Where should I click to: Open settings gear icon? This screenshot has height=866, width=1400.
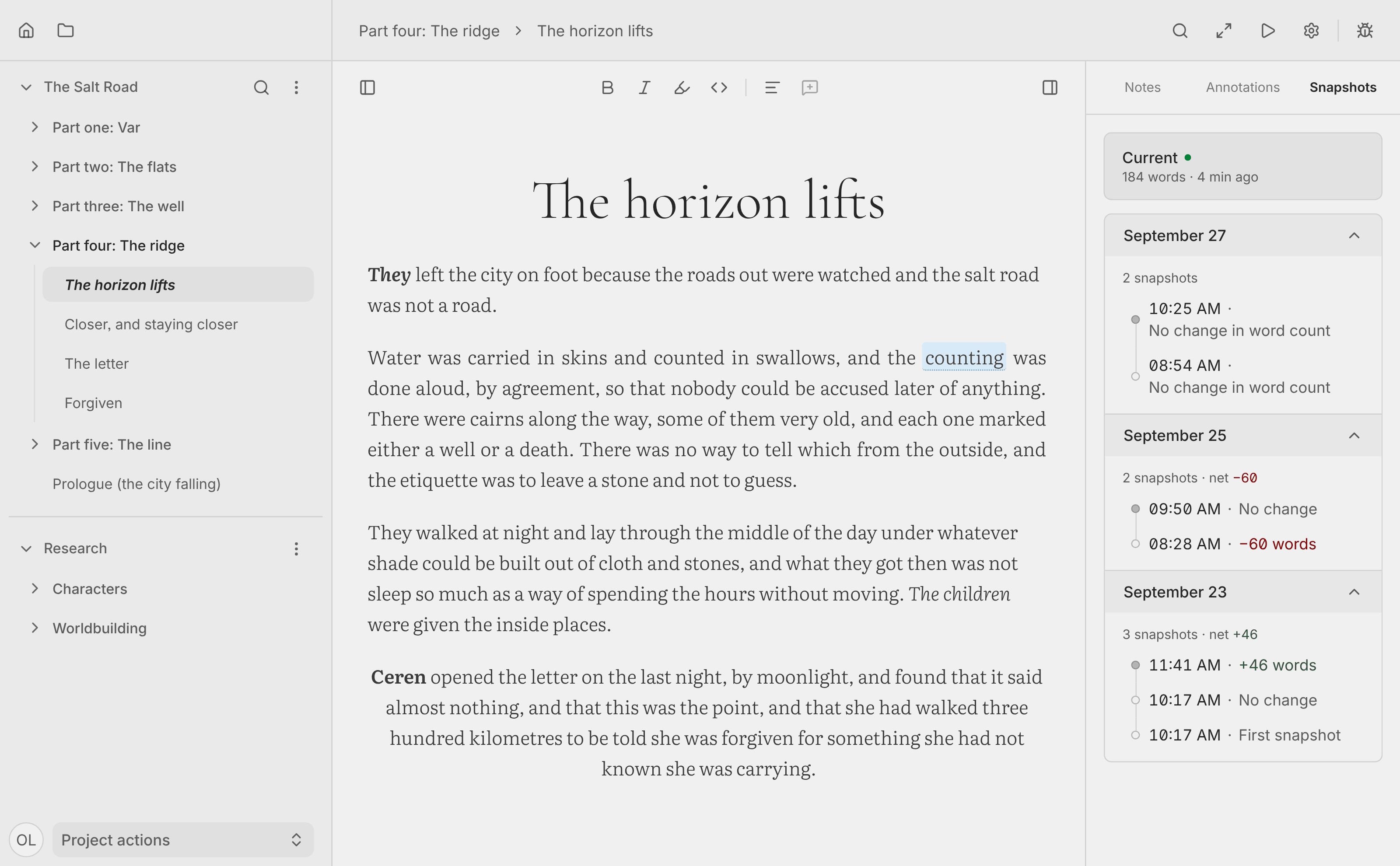tap(1312, 30)
